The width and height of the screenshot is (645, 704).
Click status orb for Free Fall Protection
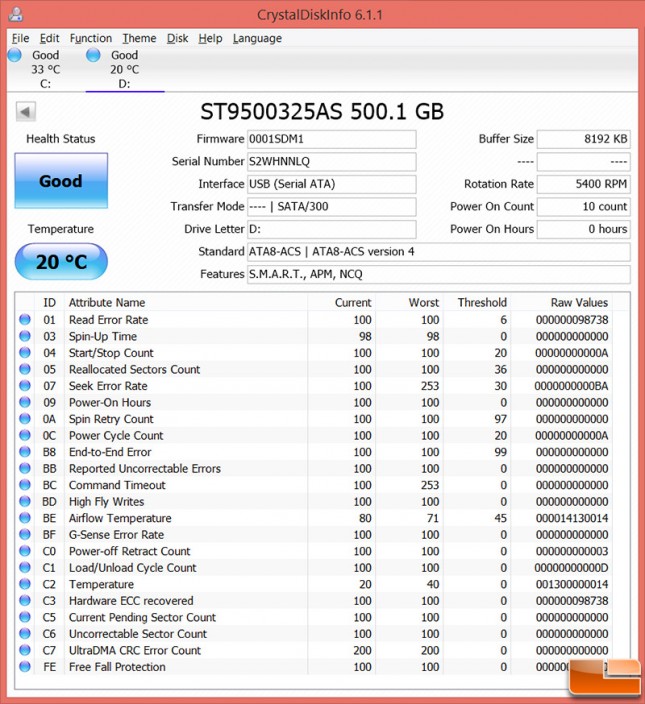pos(25,667)
